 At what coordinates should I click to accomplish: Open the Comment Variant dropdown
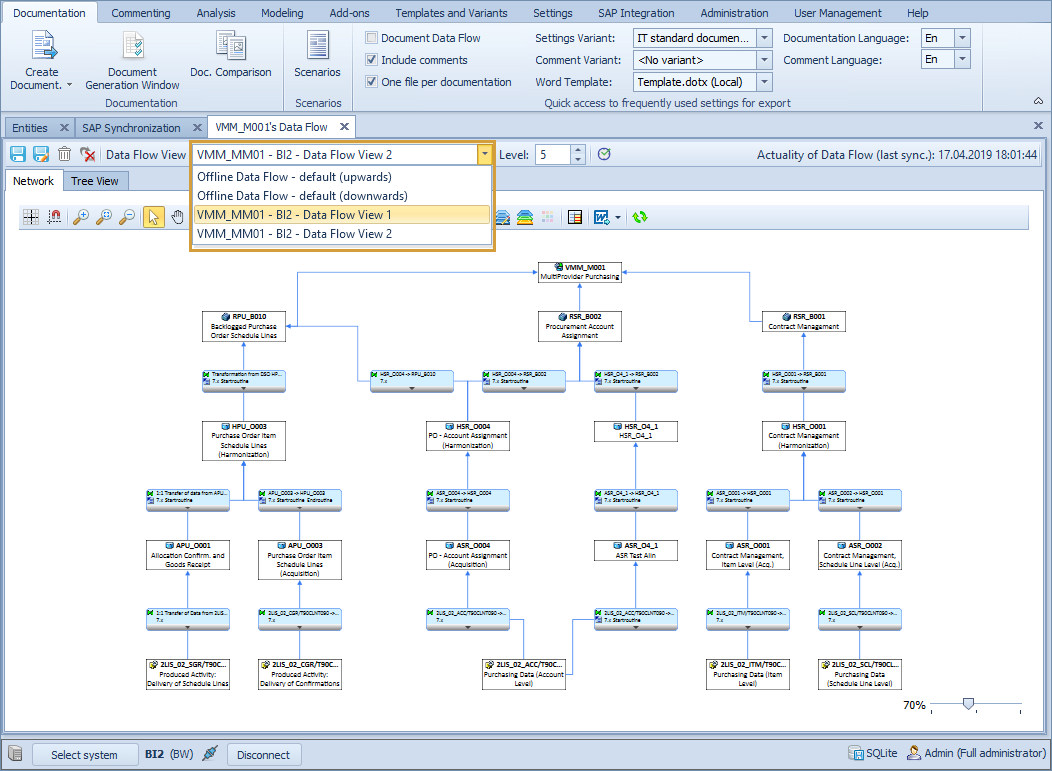click(763, 59)
